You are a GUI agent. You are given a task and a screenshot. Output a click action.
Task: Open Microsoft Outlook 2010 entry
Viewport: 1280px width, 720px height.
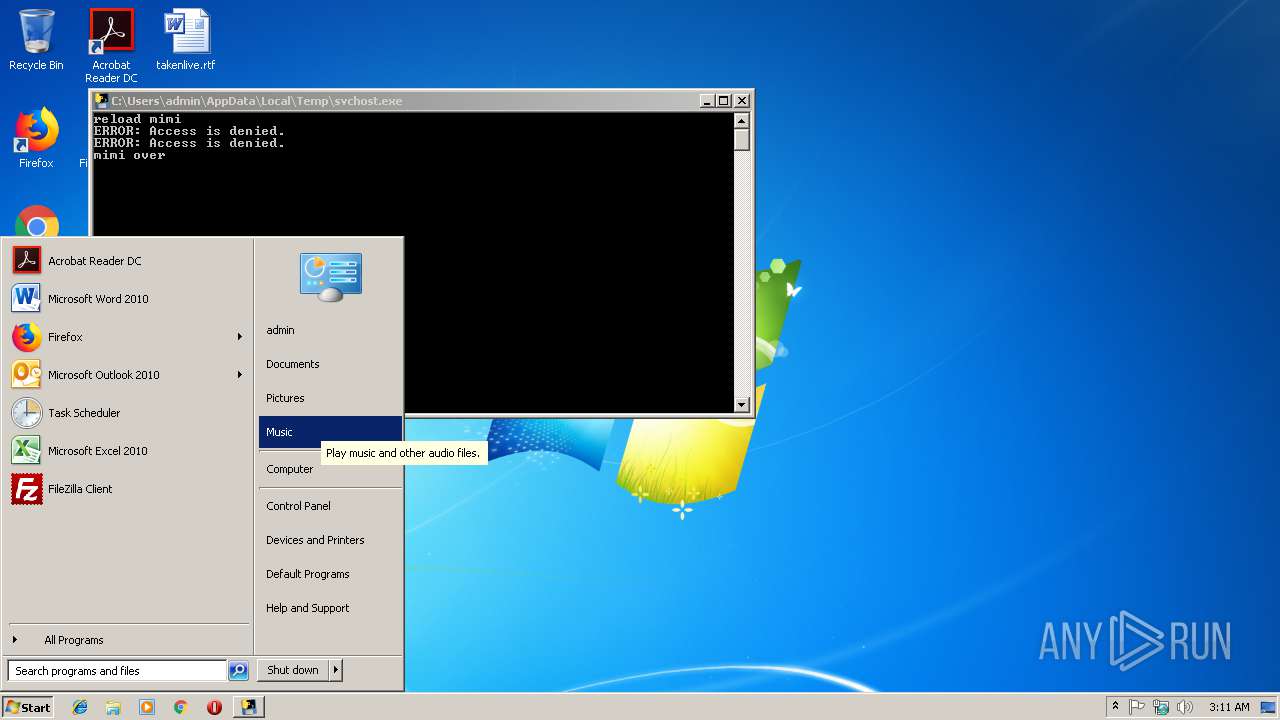127,375
